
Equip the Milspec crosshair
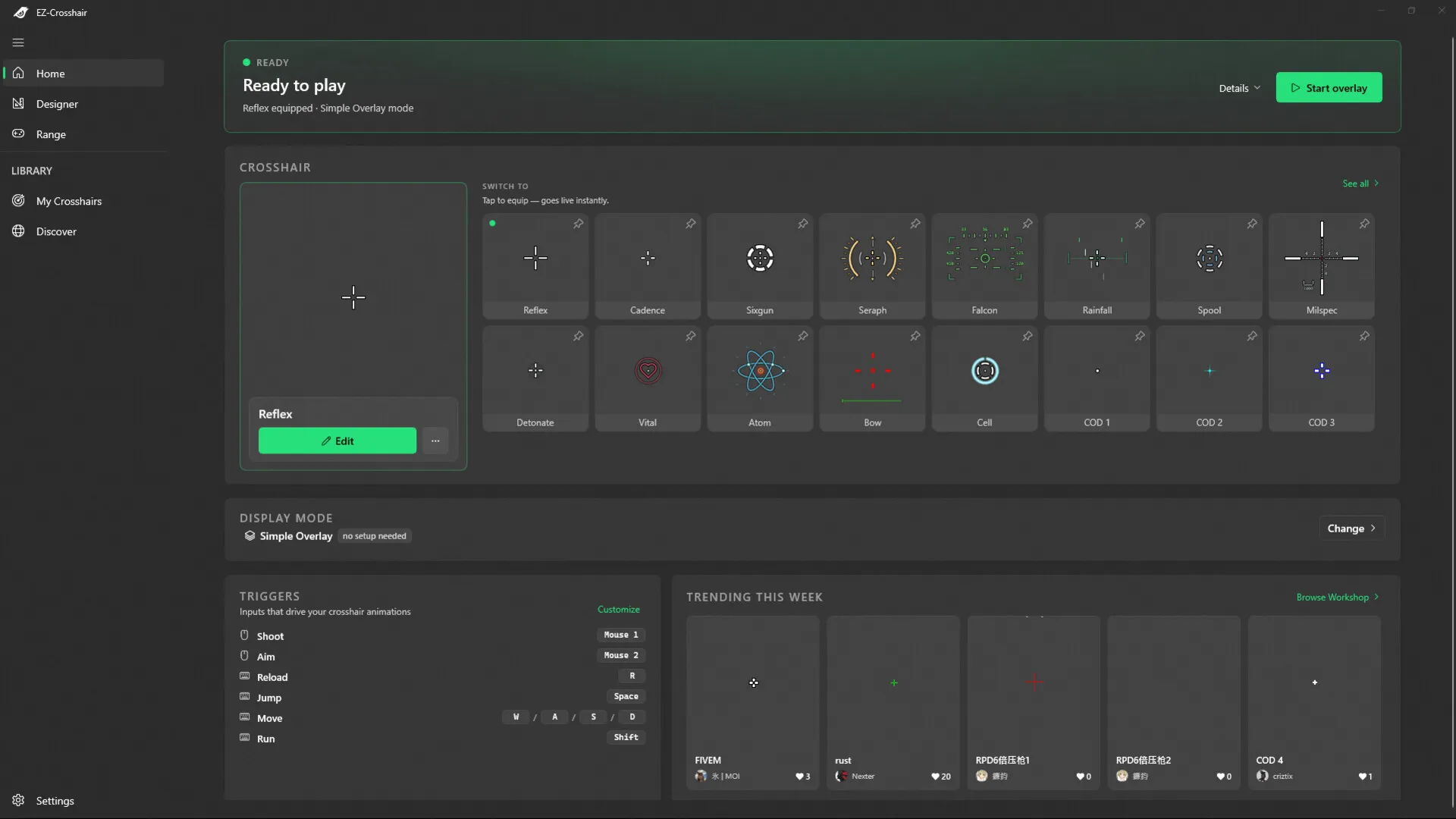pyautogui.click(x=1321, y=266)
